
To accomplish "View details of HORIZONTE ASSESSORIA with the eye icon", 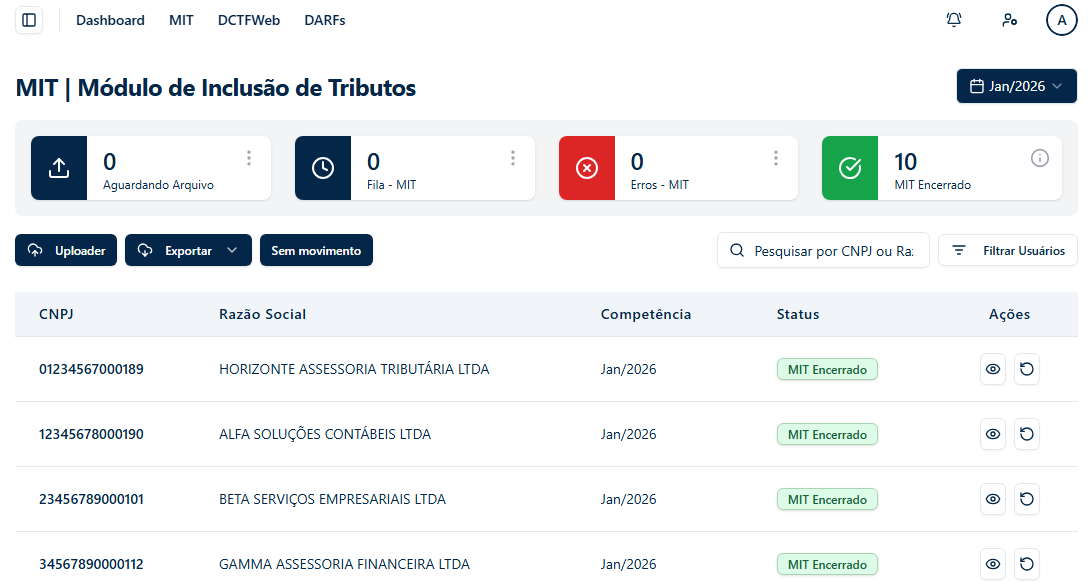I will [992, 369].
